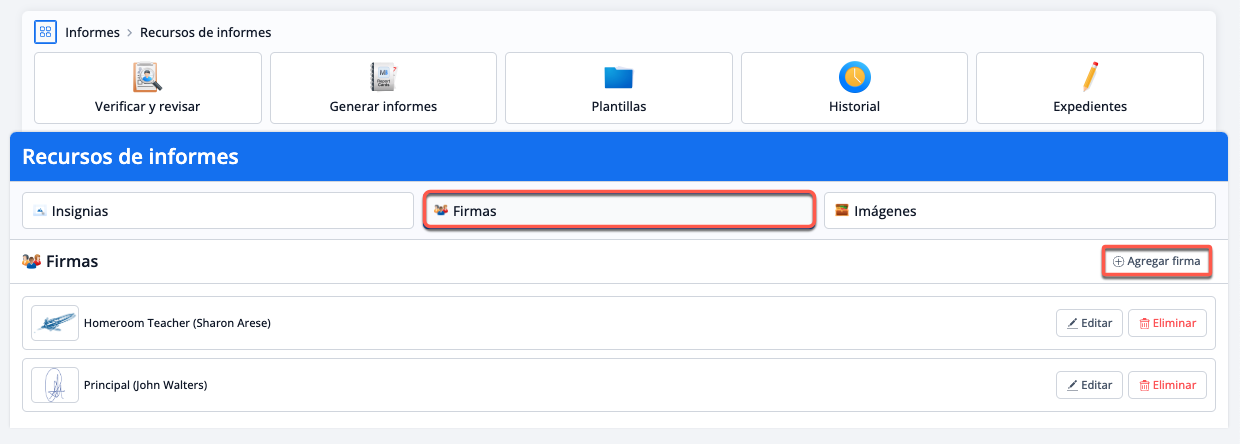The image size is (1240, 444).
Task: Switch to the Firmas tab
Action: (618, 211)
